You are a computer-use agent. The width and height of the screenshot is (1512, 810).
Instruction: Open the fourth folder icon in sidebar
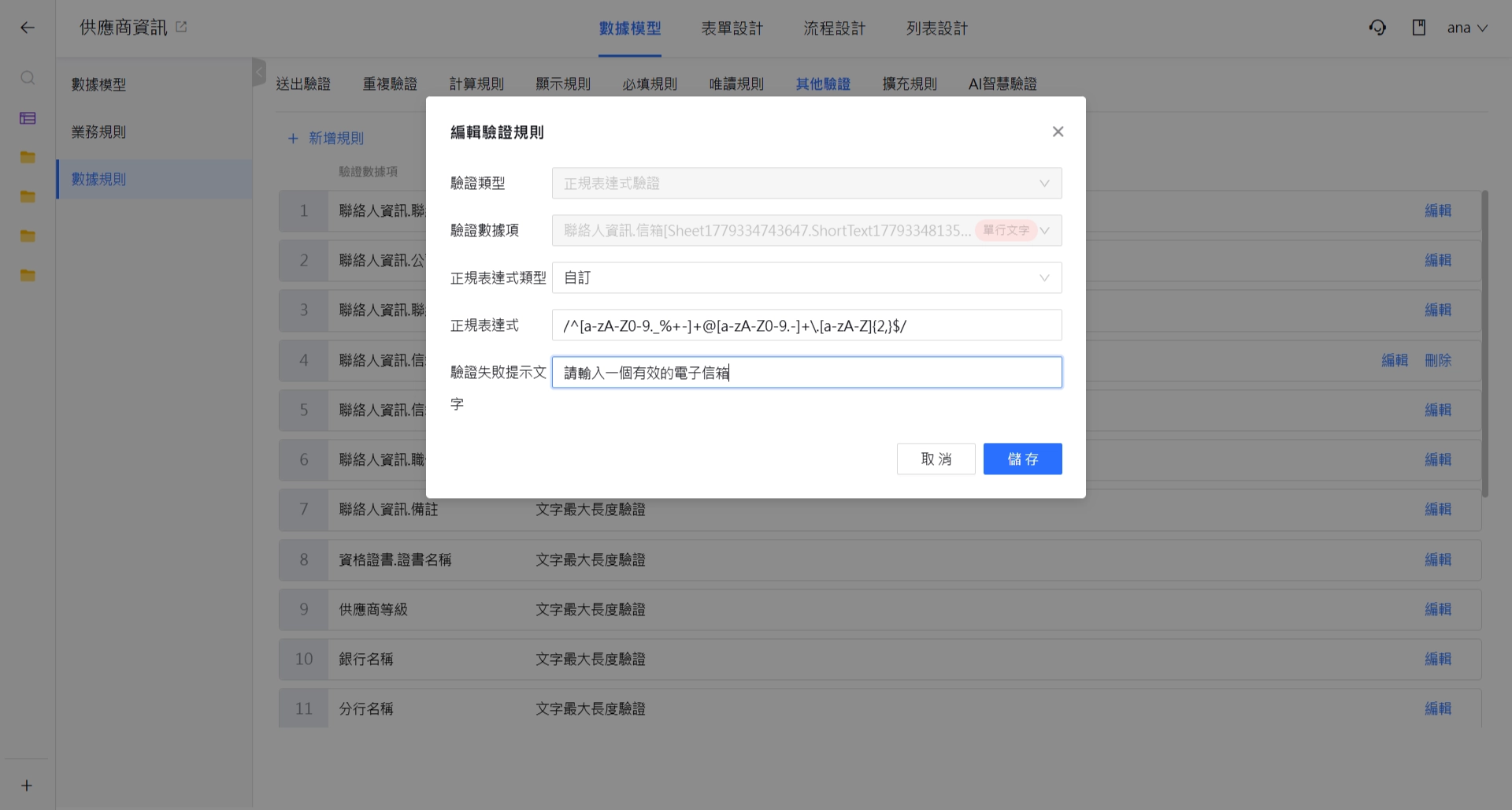pyautogui.click(x=28, y=276)
